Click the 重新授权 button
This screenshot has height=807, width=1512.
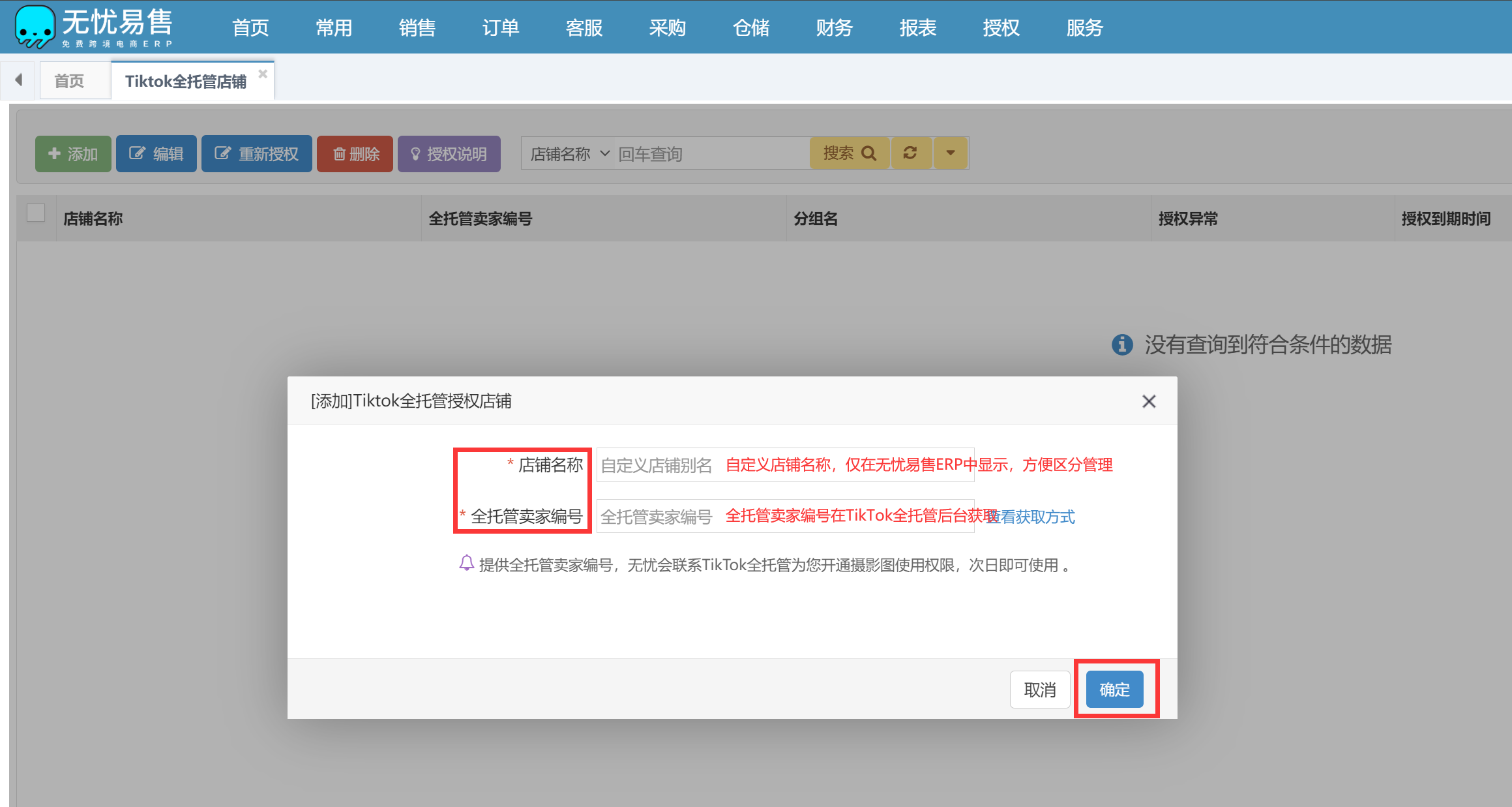click(257, 154)
